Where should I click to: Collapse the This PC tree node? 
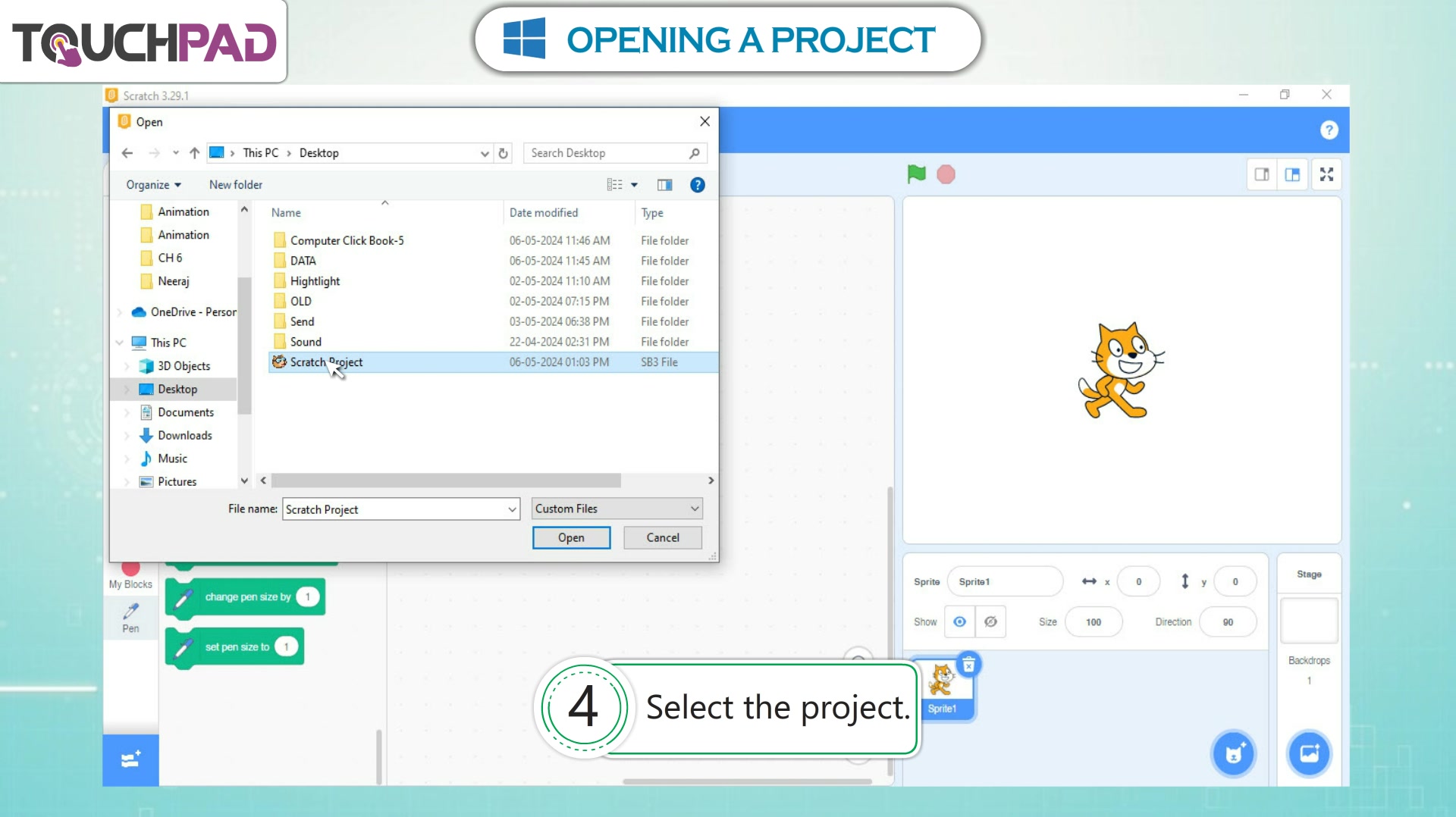pos(120,343)
